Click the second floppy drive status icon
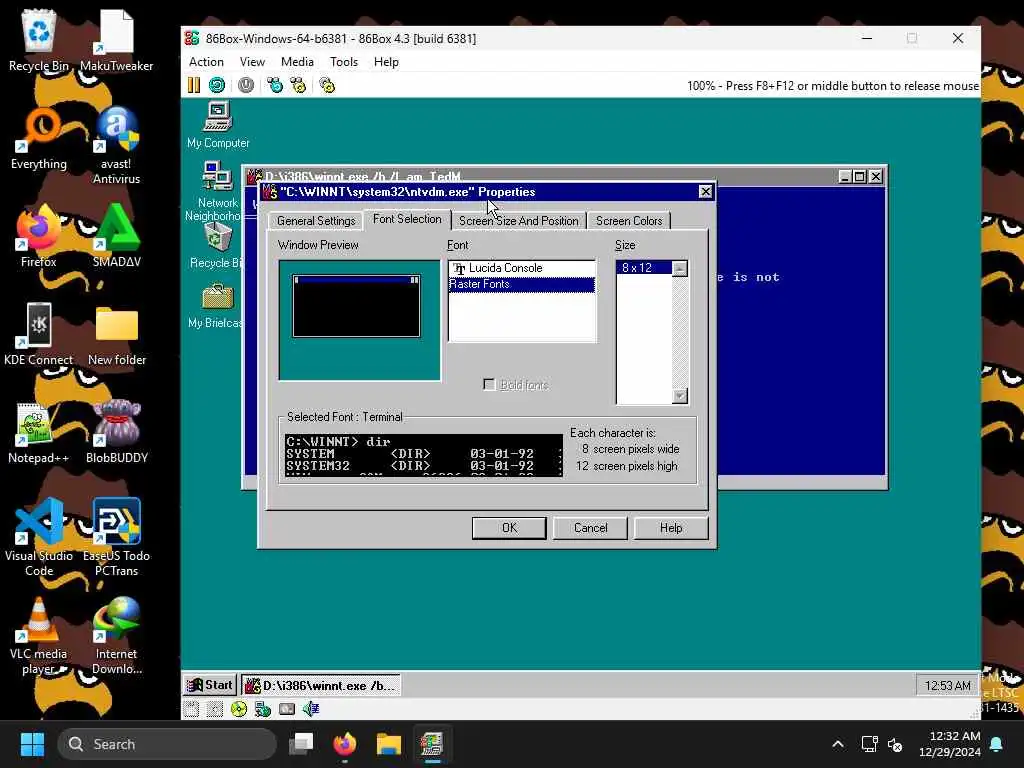Screen dimensions: 1024x768 point(215,709)
